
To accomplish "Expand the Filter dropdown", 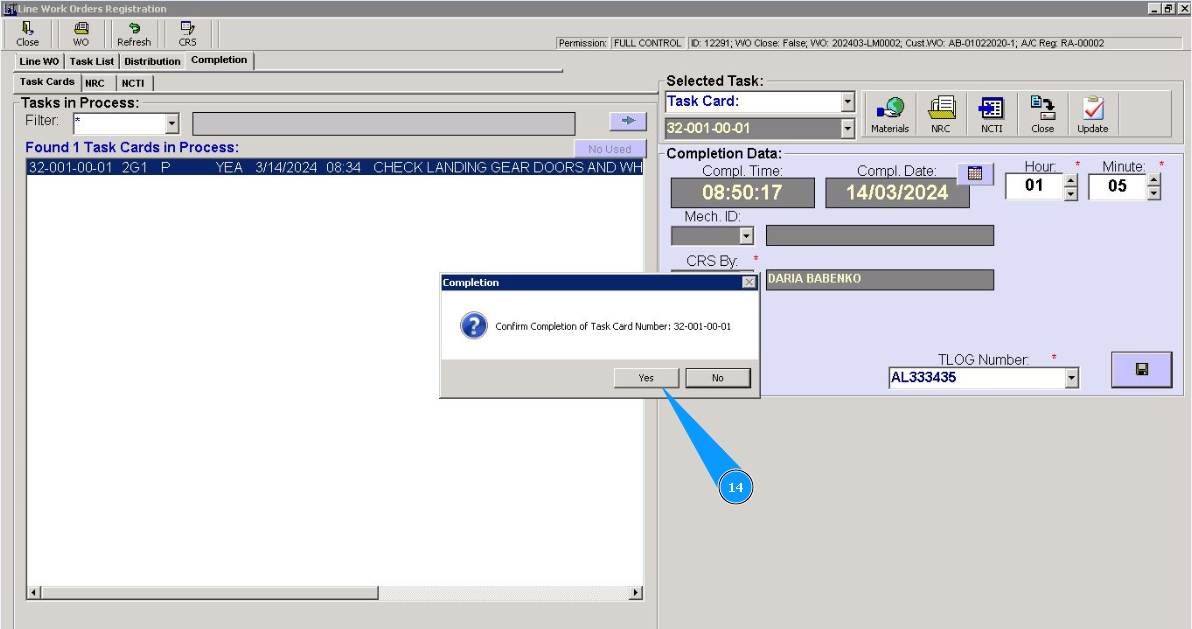I will coord(172,123).
